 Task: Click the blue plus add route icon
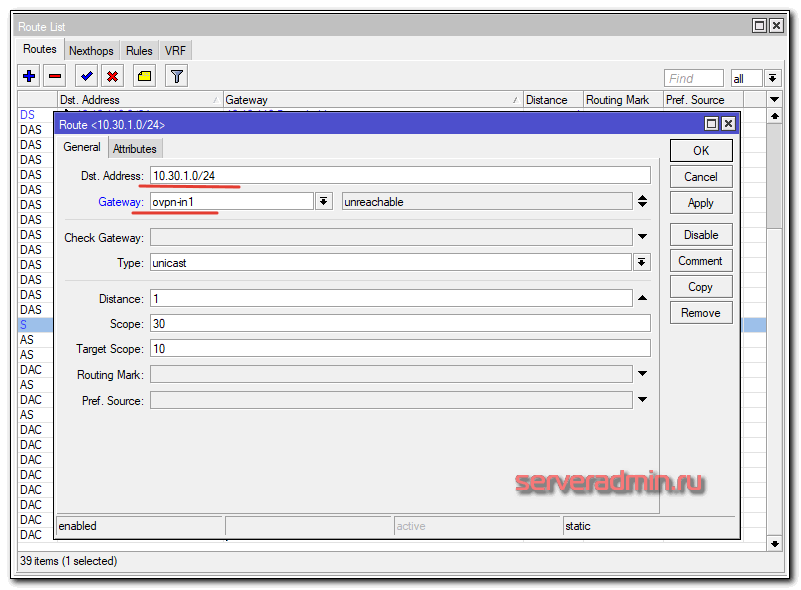(x=29, y=77)
